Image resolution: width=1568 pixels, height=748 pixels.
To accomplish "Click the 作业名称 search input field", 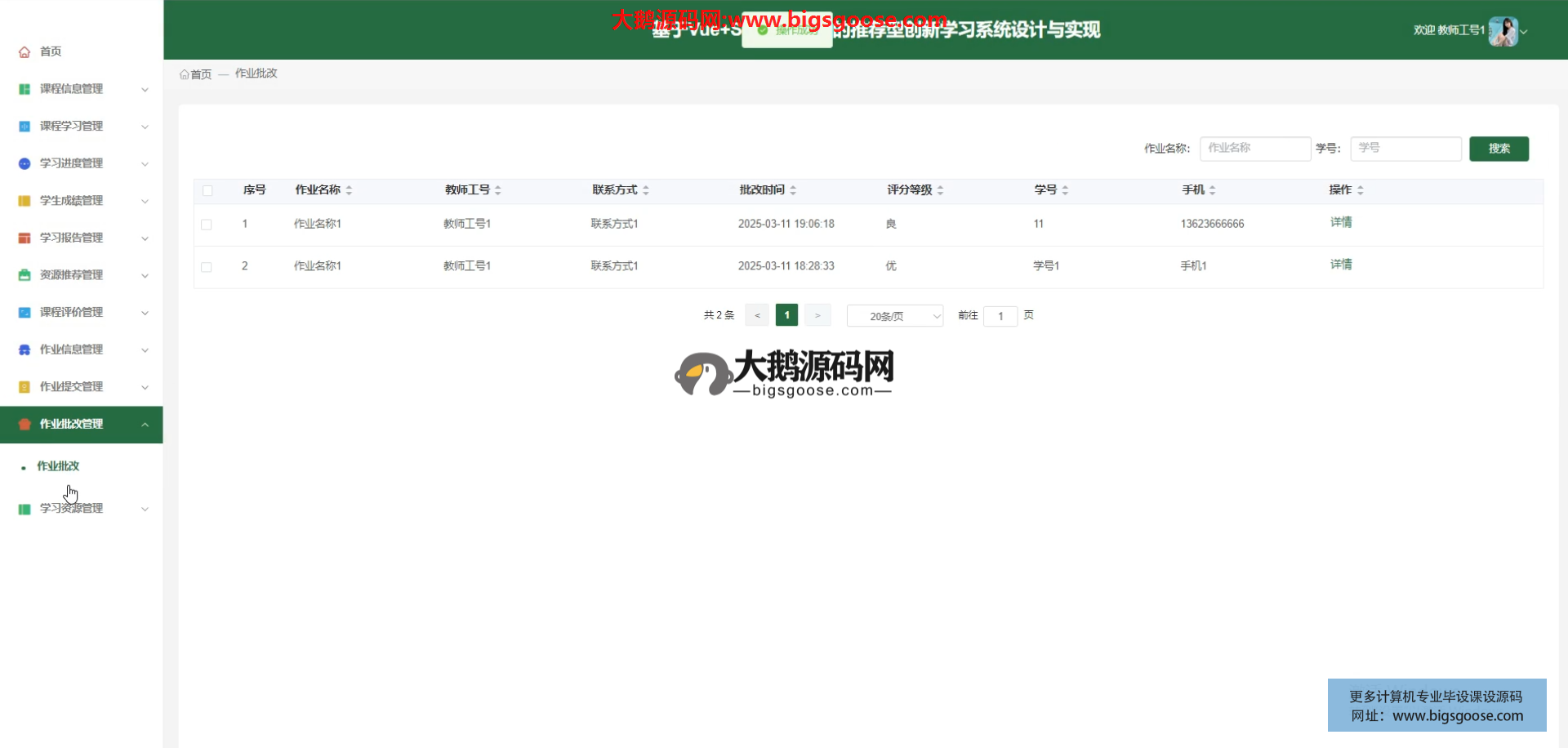I will (1254, 149).
